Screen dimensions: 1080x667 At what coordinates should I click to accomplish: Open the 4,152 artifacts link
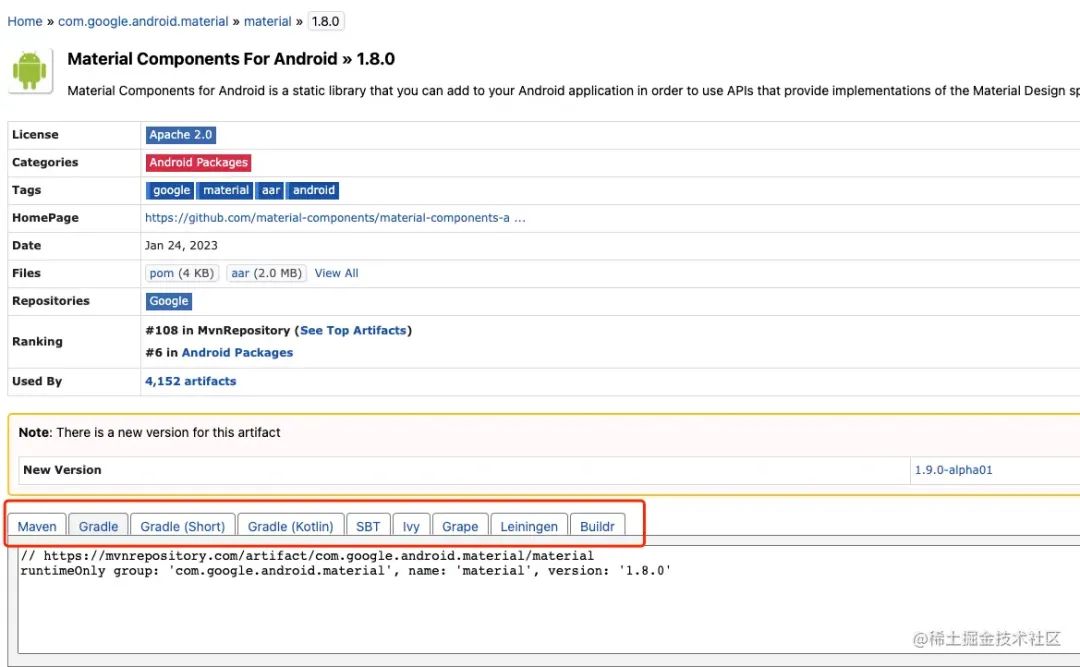point(190,381)
